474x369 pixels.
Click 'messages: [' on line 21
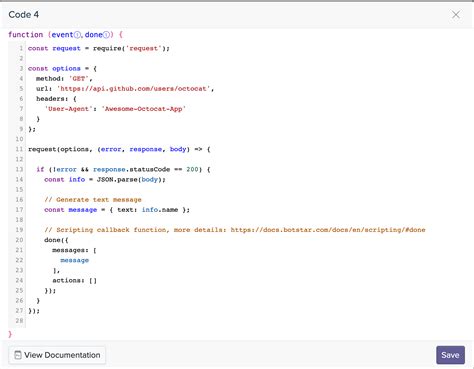tap(74, 250)
